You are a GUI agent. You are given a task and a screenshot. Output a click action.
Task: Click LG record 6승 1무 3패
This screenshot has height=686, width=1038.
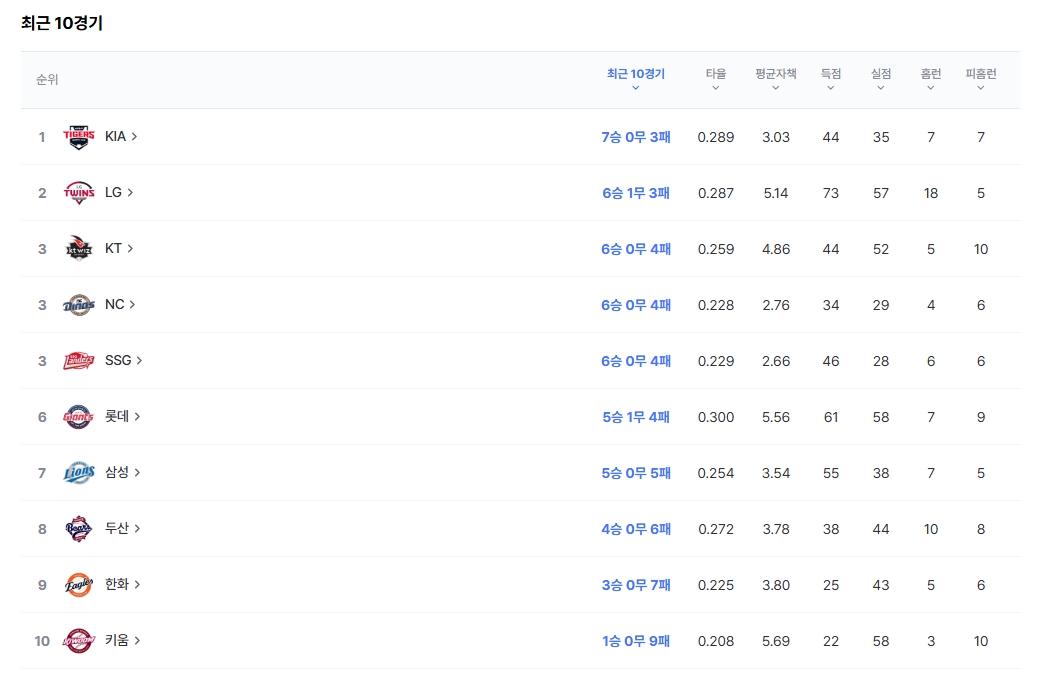(x=636, y=193)
